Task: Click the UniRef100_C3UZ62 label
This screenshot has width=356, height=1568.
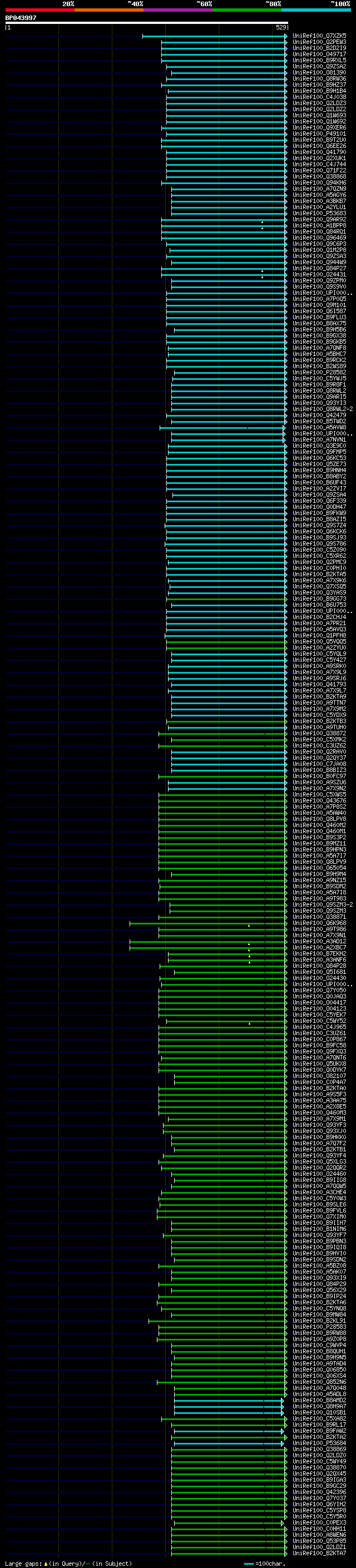Action: point(319,746)
